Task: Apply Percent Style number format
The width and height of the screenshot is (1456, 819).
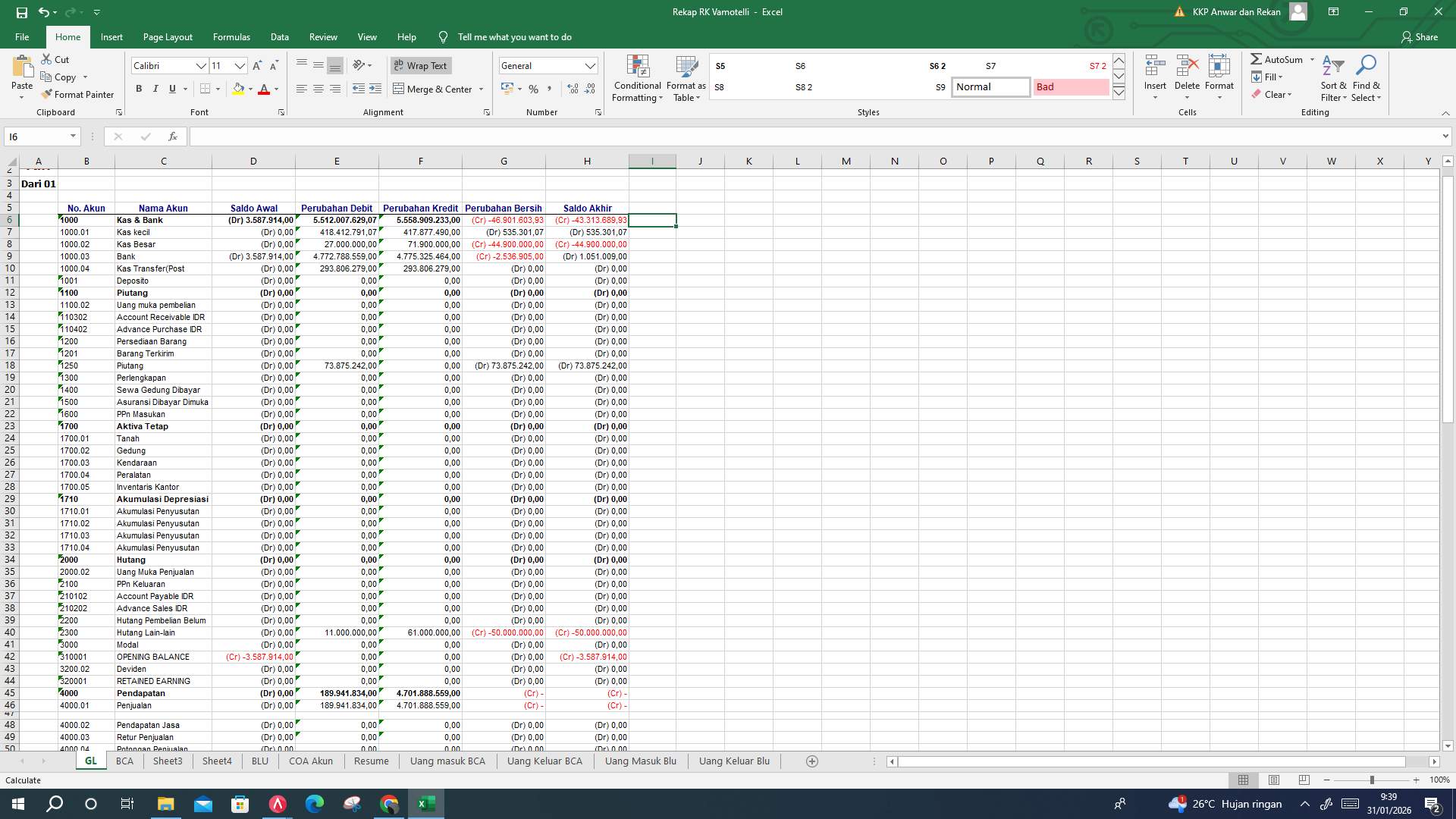Action: (x=533, y=89)
